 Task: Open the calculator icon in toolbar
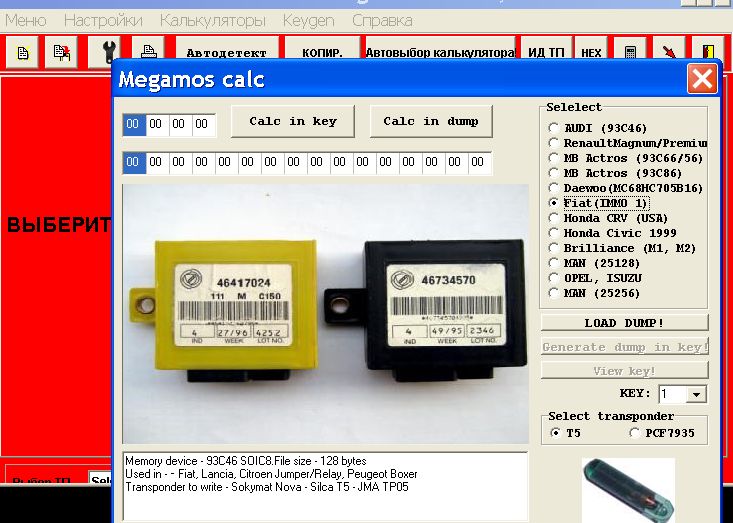pos(630,49)
